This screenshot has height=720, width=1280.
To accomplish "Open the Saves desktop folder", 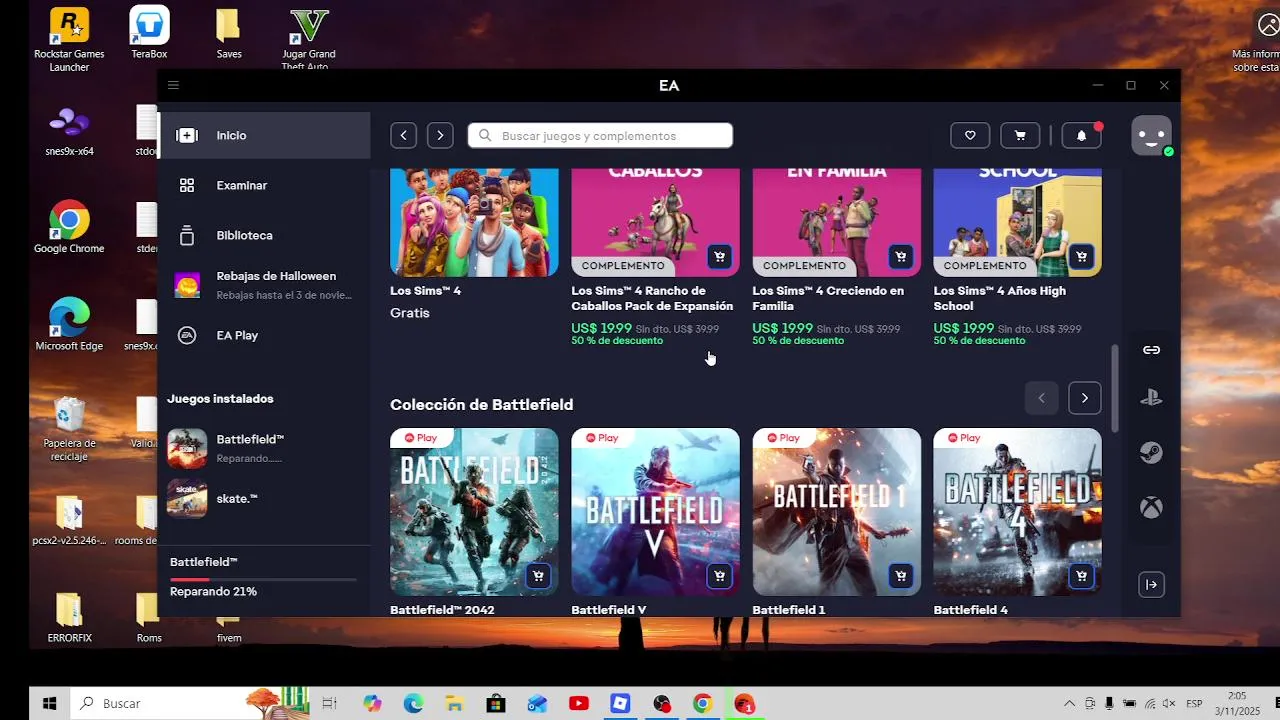I will [x=229, y=33].
